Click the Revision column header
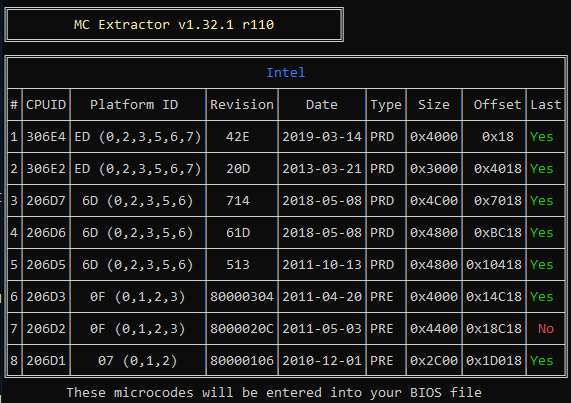The image size is (571, 403). tap(242, 105)
